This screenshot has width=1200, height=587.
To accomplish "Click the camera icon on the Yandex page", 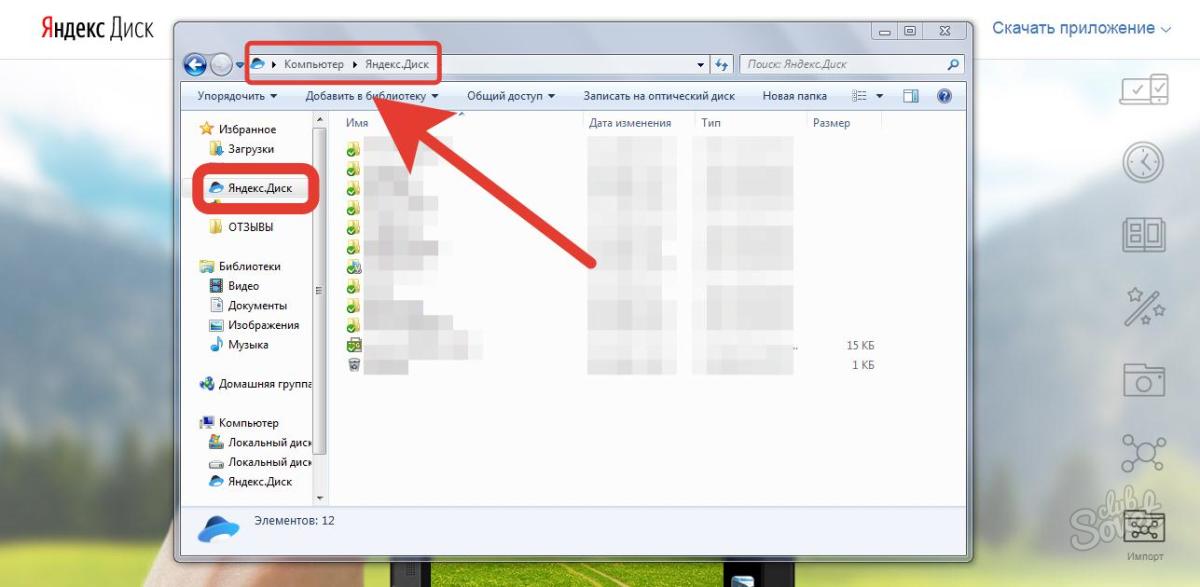I will (1143, 380).
